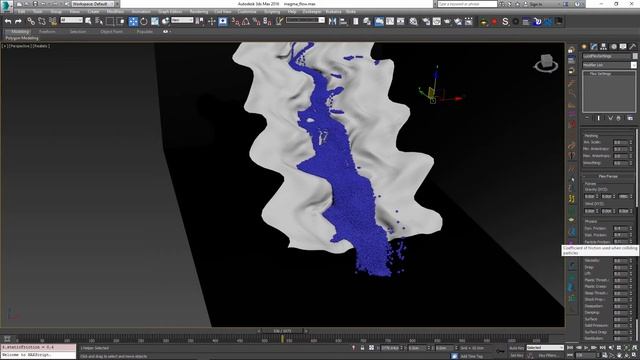Toggle the Angle Snap button
640x360 pixels.
click(246, 21)
